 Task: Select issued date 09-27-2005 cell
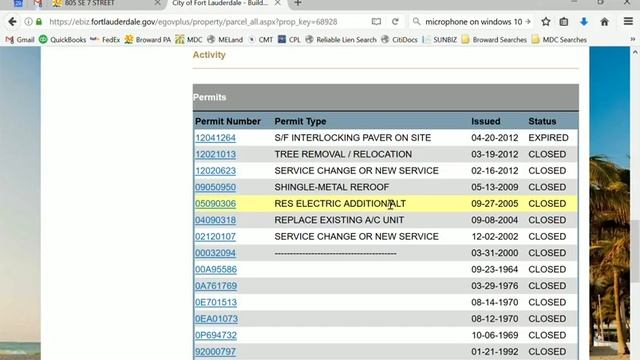pyautogui.click(x=494, y=204)
